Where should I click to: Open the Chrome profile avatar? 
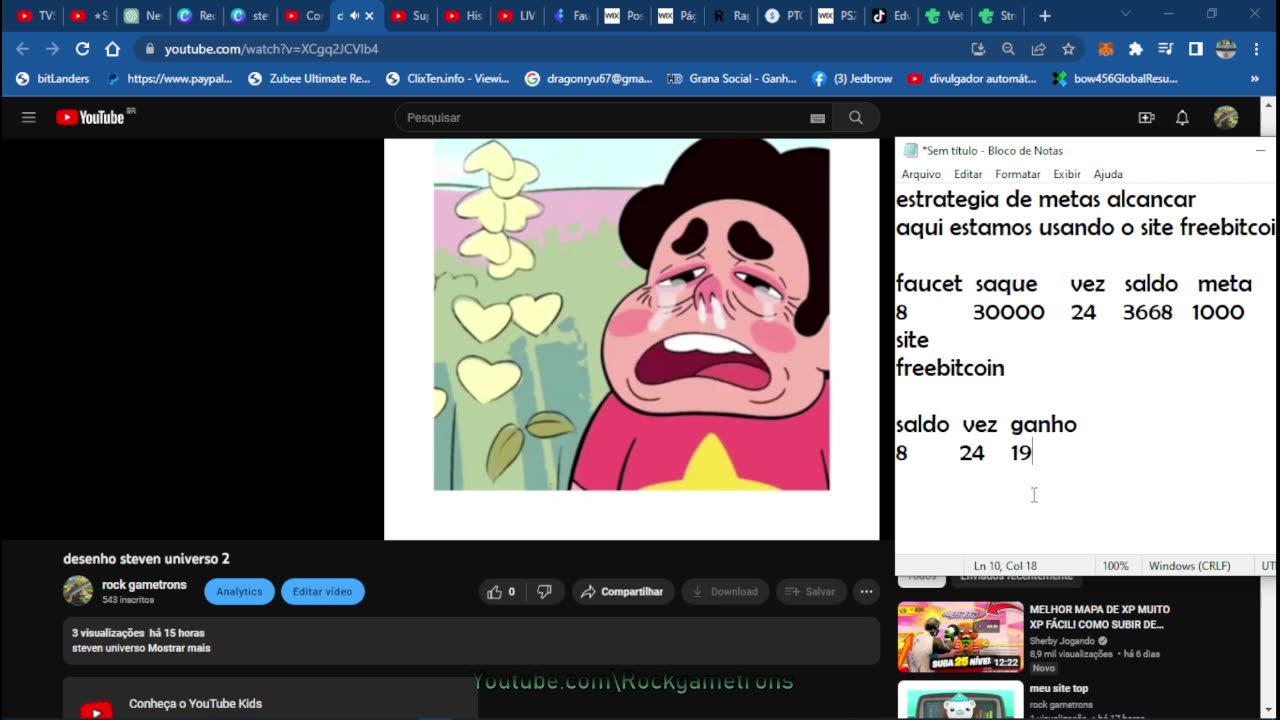point(1226,49)
